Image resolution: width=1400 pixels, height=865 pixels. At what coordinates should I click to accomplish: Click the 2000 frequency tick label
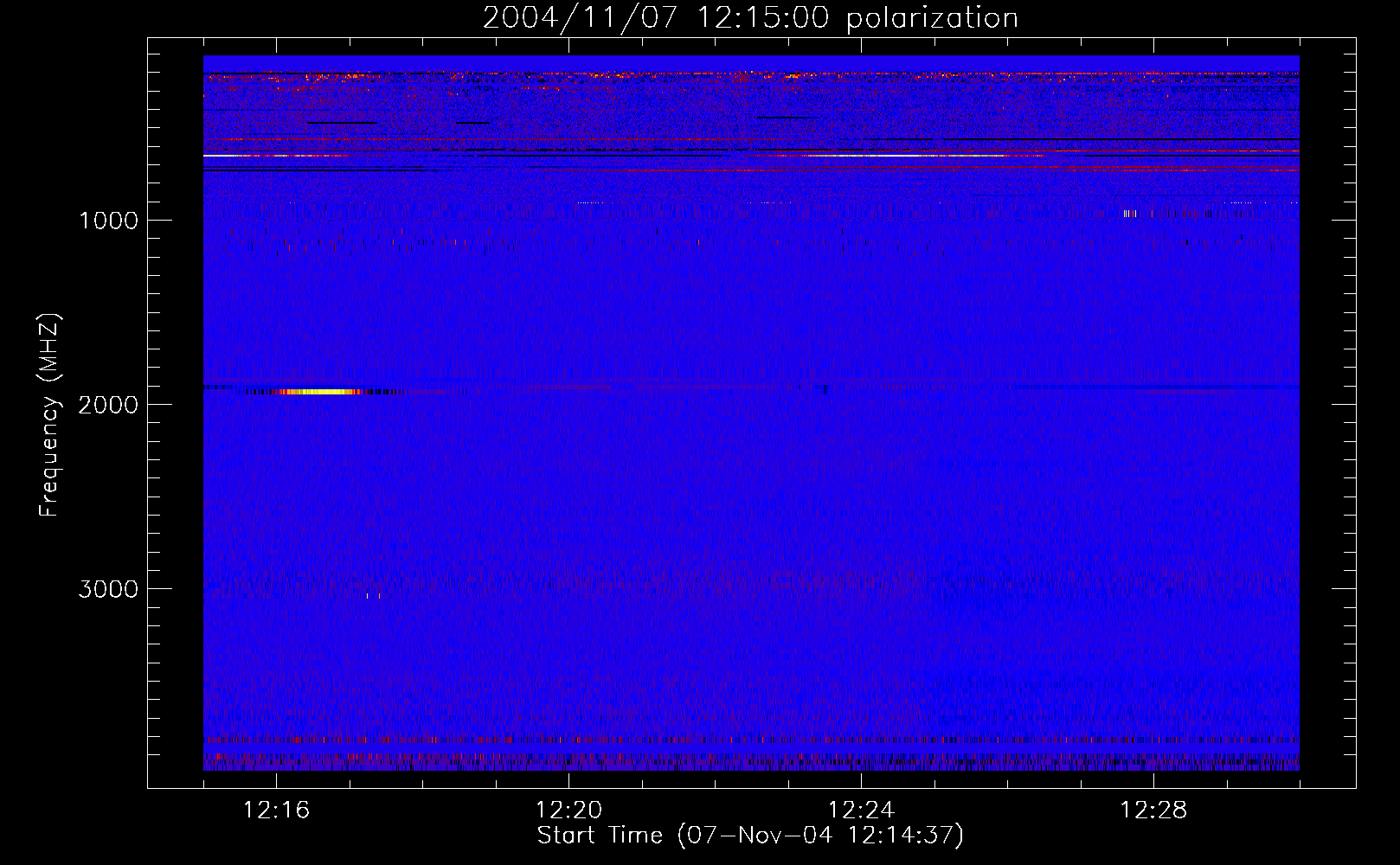(108, 405)
